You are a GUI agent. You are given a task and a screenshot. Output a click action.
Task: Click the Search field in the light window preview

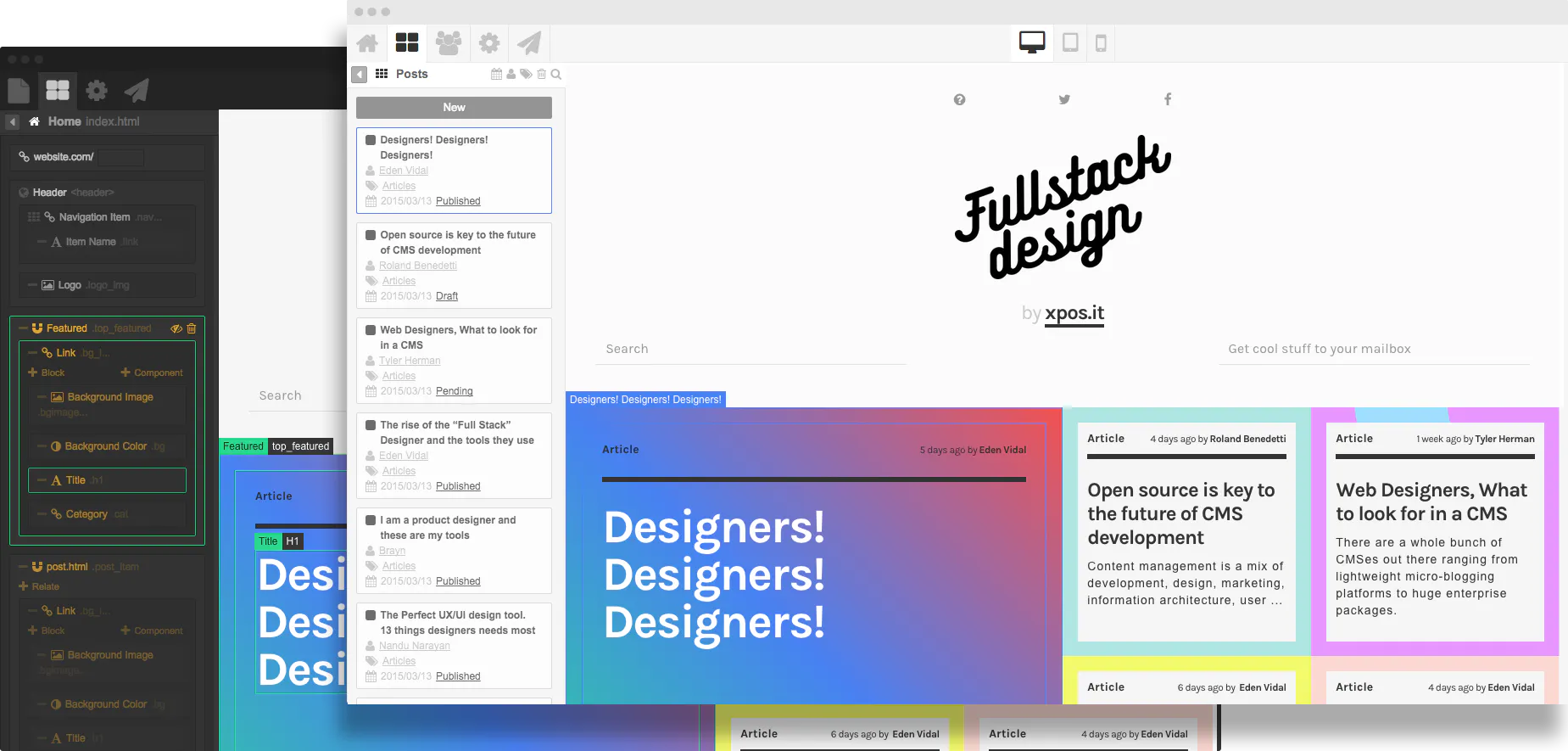pyautogui.click(x=751, y=349)
